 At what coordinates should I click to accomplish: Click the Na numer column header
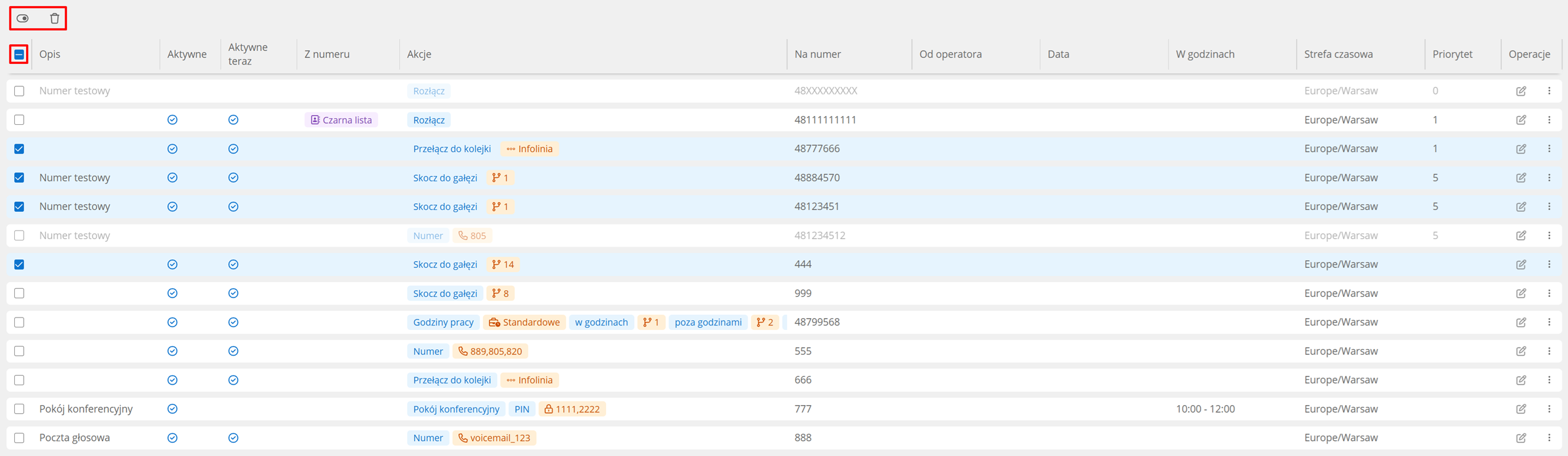817,54
